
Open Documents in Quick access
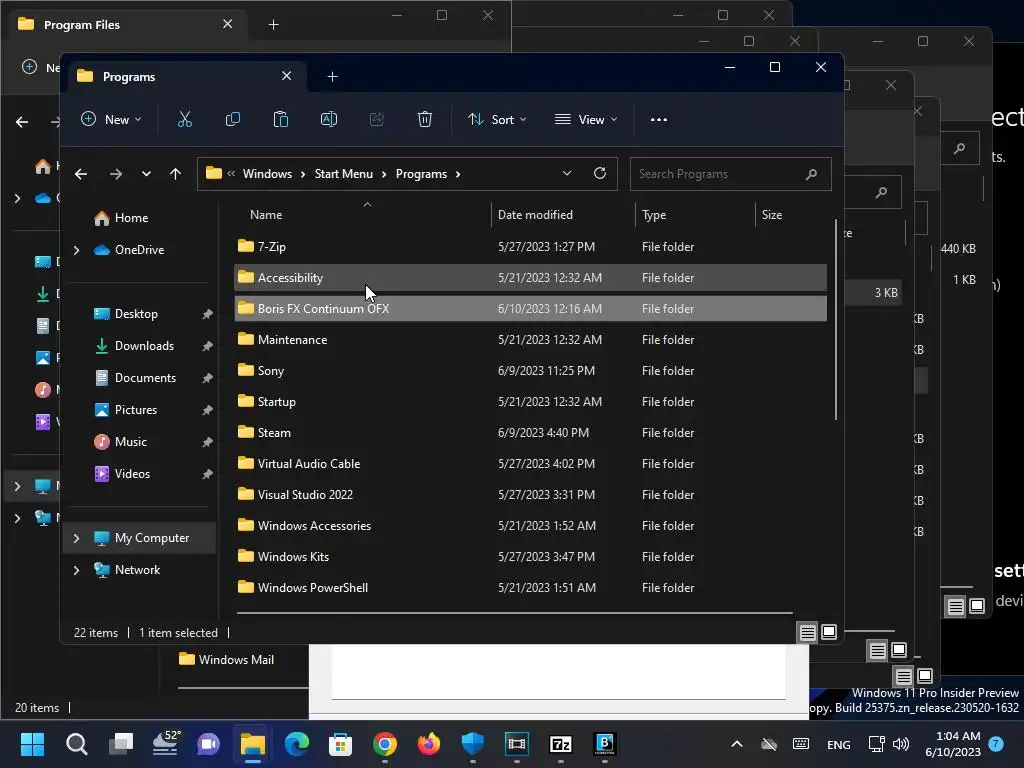pos(145,378)
